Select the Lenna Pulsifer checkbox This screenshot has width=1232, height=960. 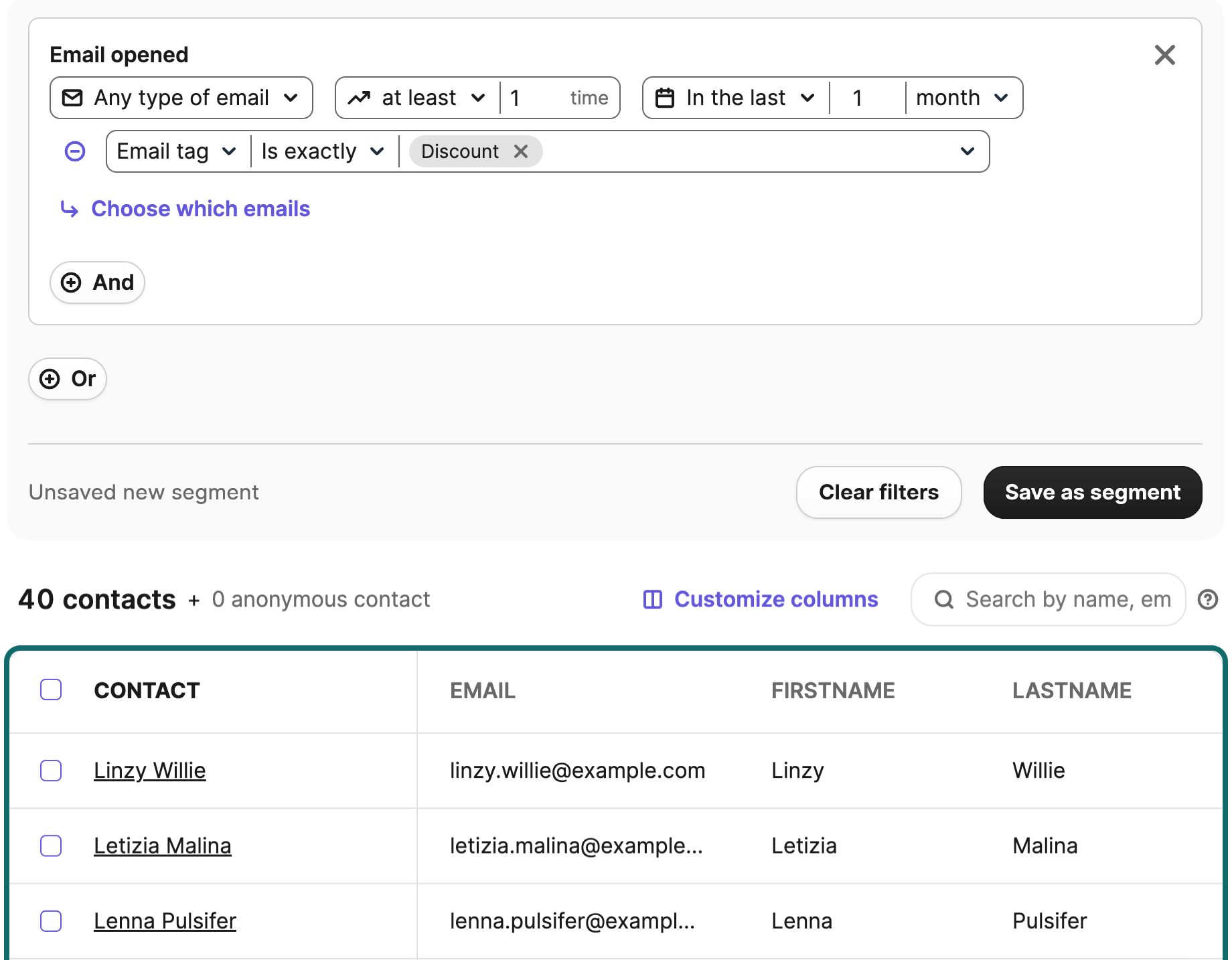coord(51,921)
